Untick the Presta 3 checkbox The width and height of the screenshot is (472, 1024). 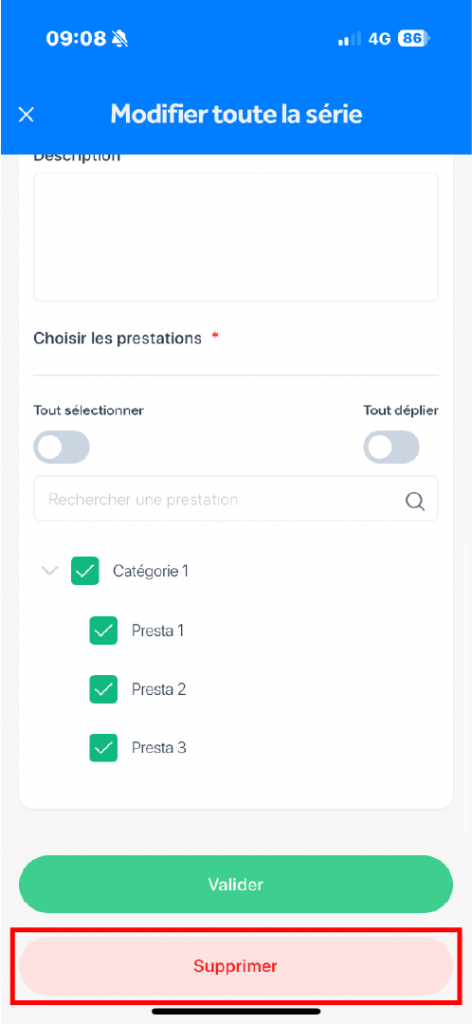(x=103, y=748)
